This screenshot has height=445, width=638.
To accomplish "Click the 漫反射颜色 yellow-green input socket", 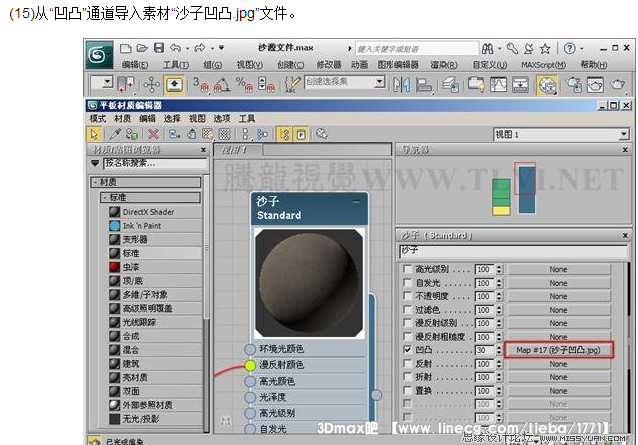I will [250, 365].
